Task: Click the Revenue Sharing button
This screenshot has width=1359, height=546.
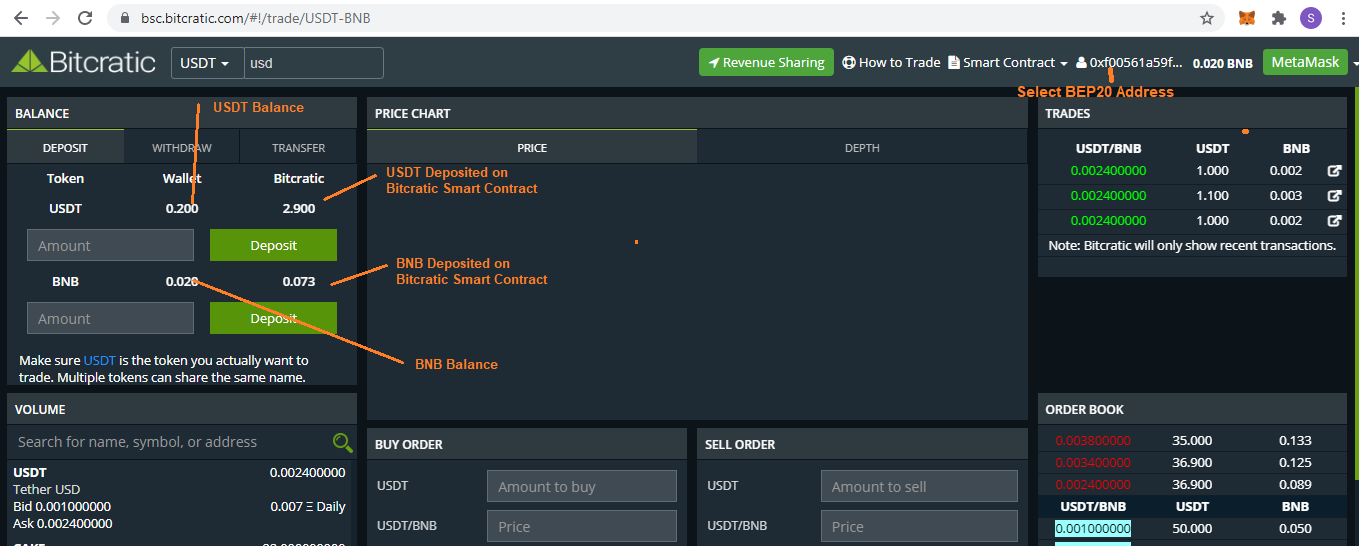Action: 766,62
